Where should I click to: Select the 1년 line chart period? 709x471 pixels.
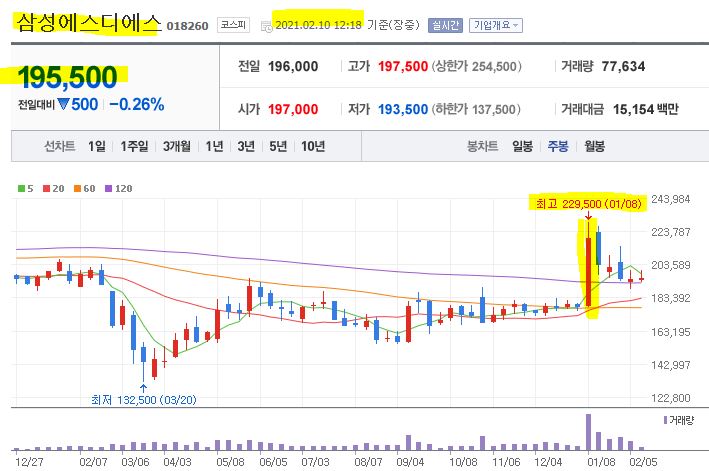click(x=214, y=146)
